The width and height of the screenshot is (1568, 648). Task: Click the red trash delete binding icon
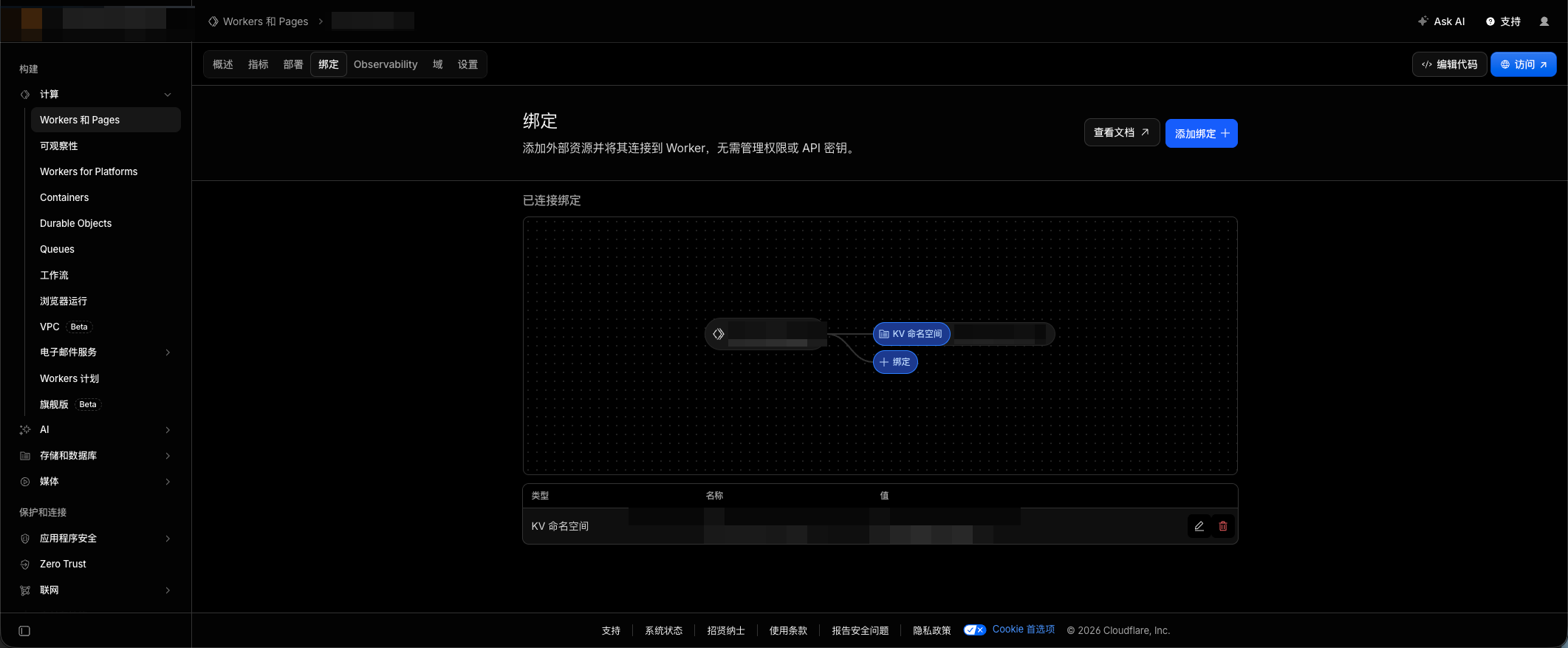click(x=1223, y=526)
